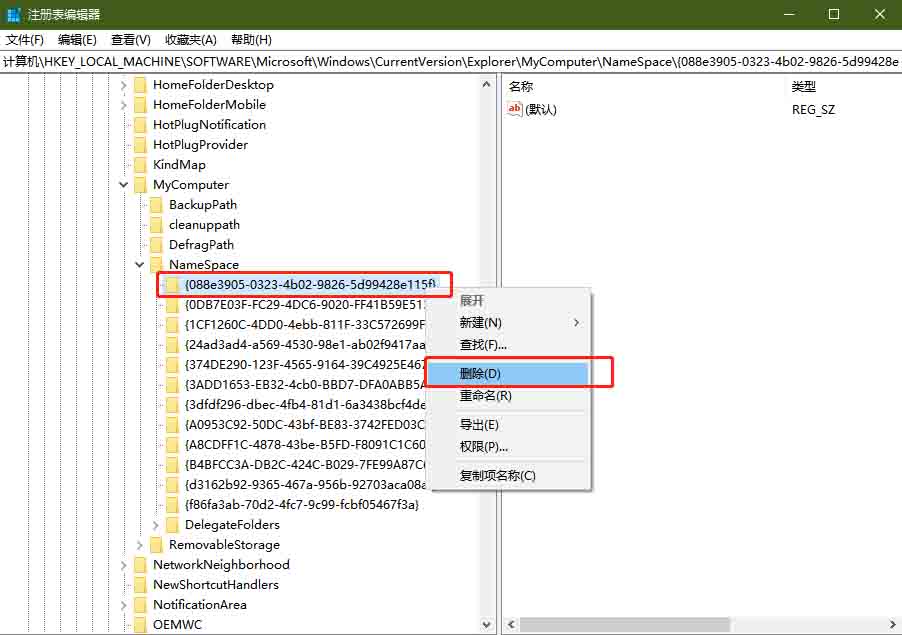Viewport: 902px width, 635px height.
Task: Collapse the MyComputer tree node
Action: [124, 185]
